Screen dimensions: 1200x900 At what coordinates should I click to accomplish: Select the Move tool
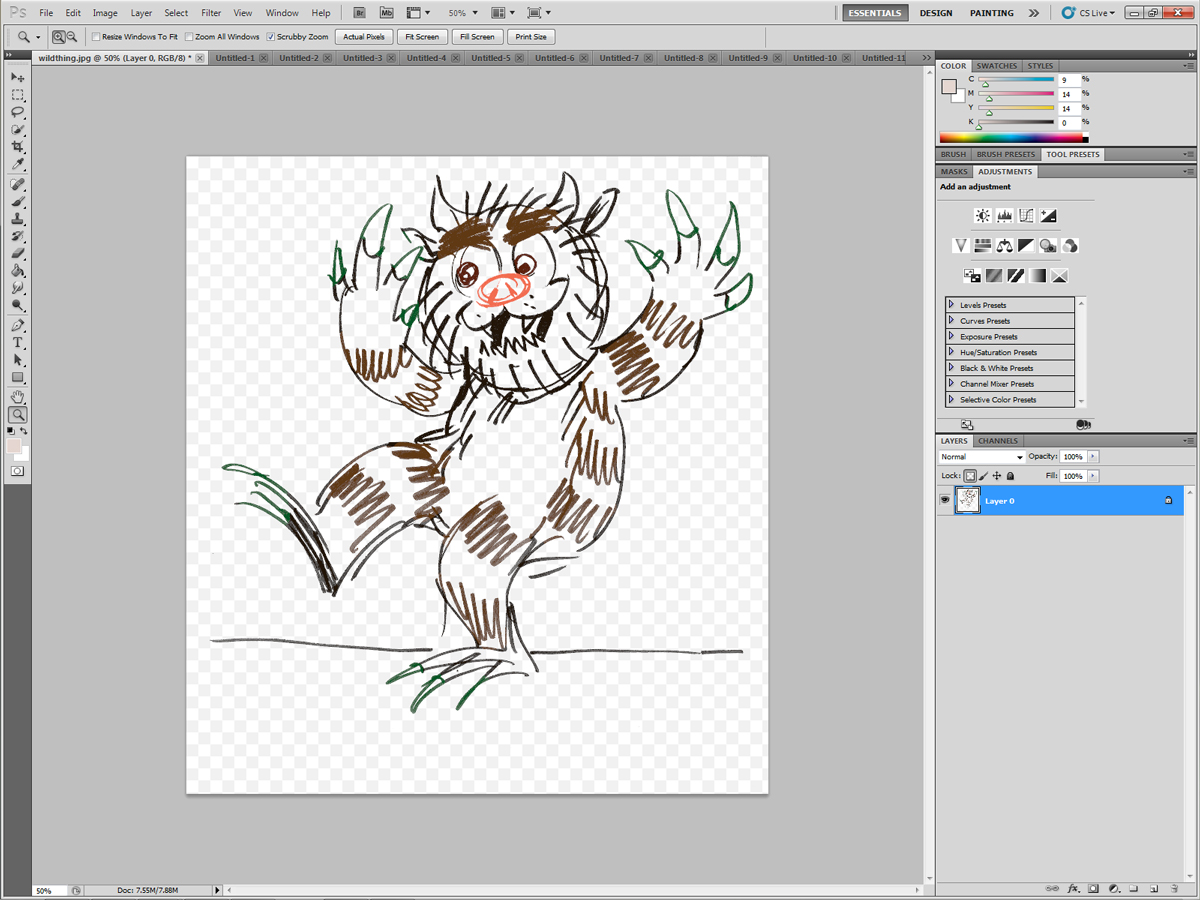pyautogui.click(x=18, y=77)
